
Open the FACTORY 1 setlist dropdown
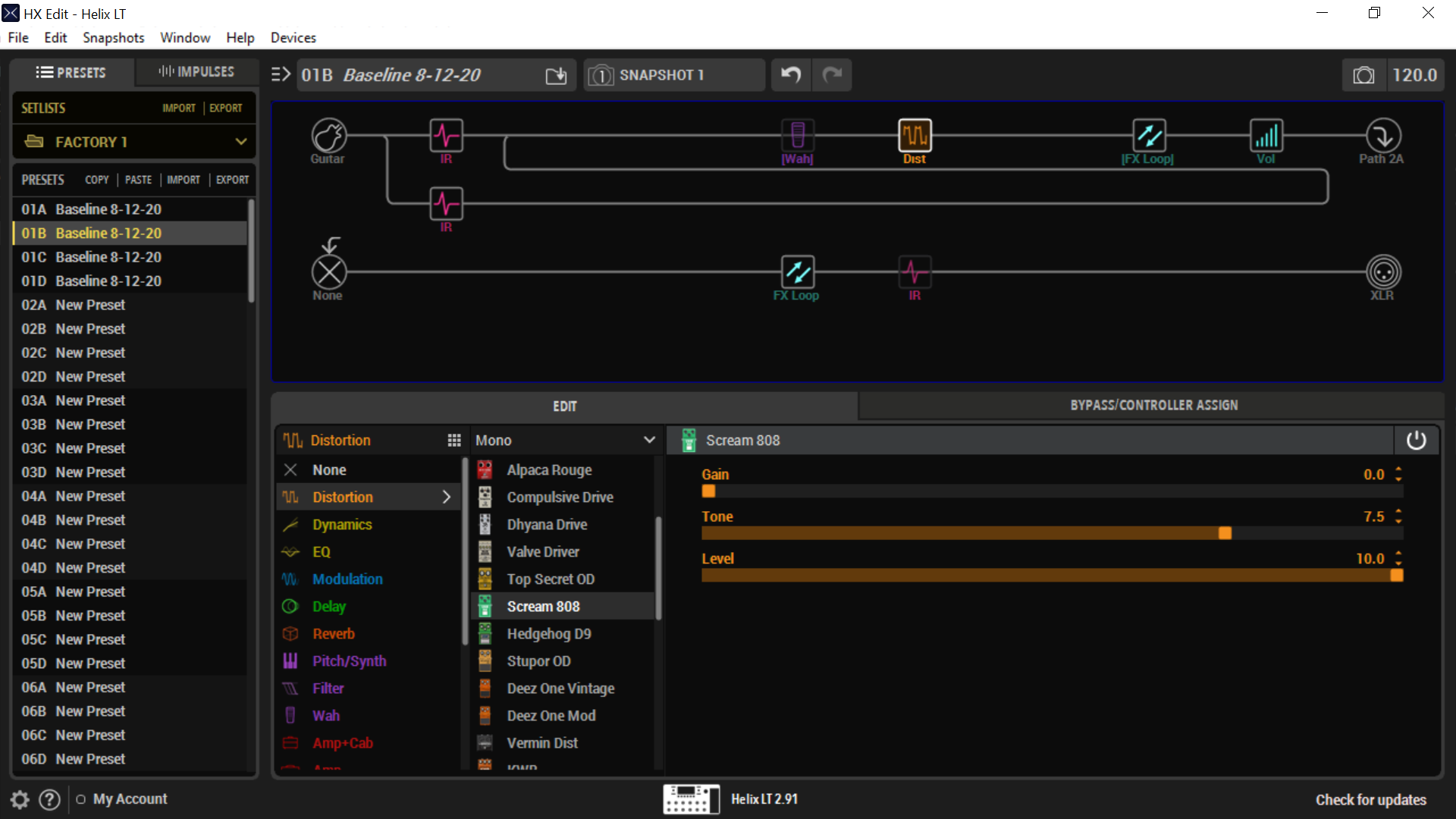(134, 142)
